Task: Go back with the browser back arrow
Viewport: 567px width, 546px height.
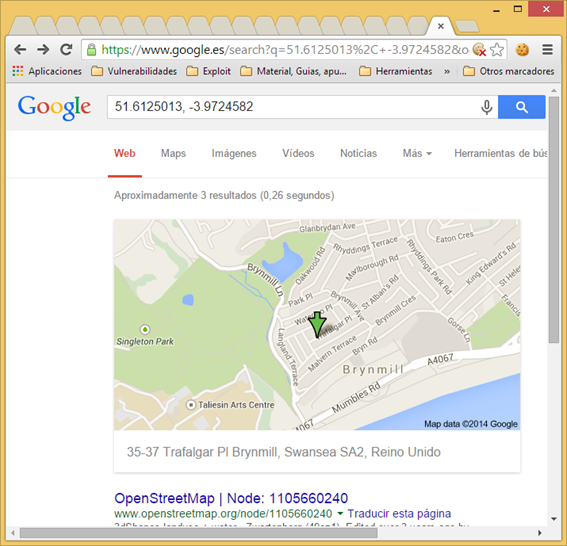Action: [20, 49]
